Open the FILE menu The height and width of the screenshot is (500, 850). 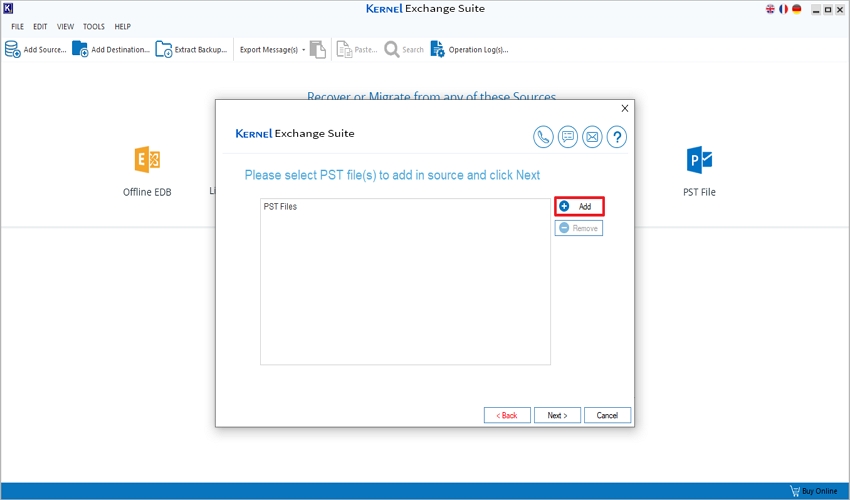(17, 26)
